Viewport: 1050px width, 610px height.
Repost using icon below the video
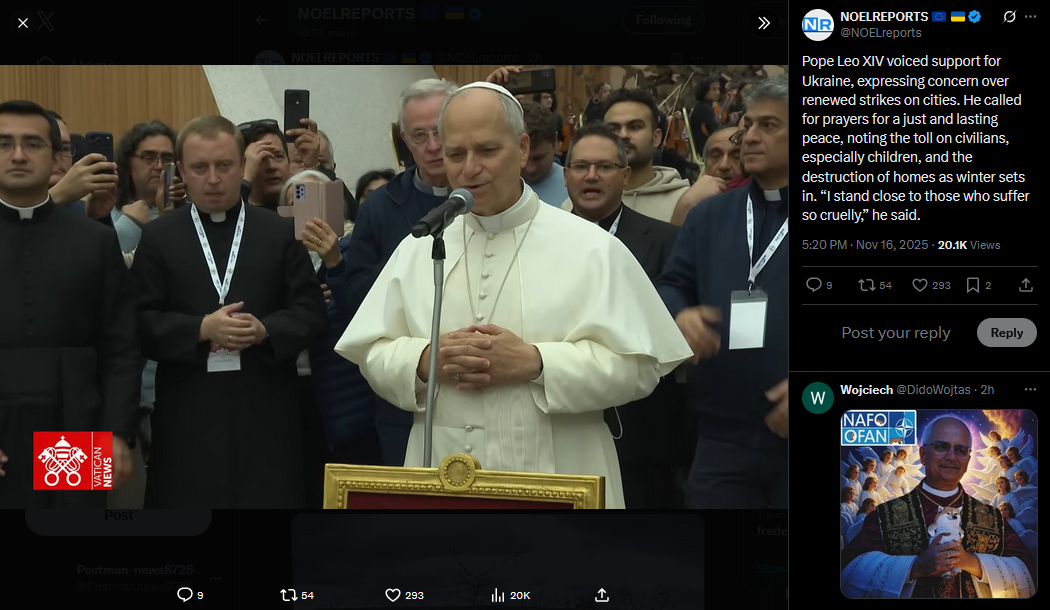[289, 595]
